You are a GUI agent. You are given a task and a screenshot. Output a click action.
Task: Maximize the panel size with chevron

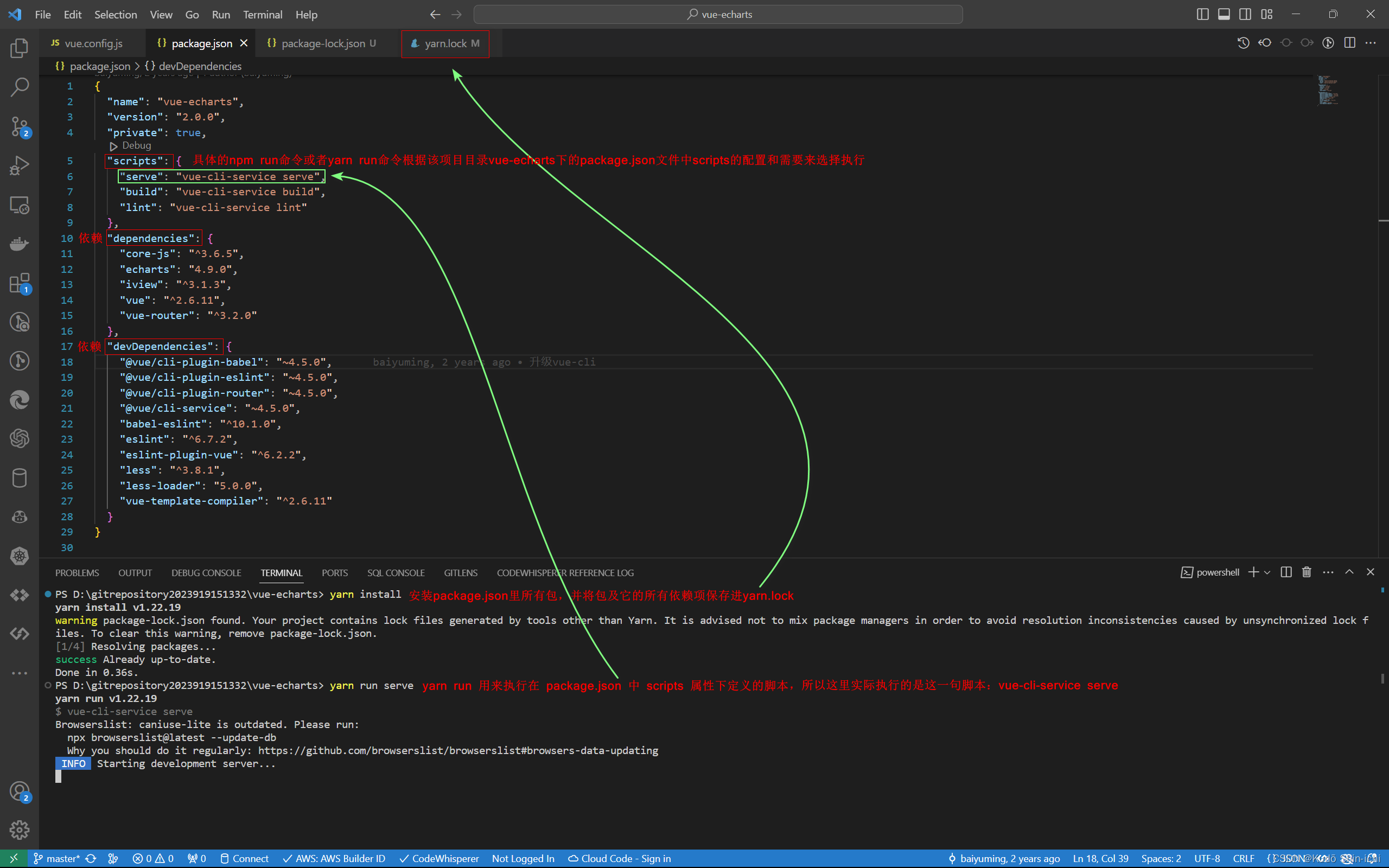[1349, 572]
